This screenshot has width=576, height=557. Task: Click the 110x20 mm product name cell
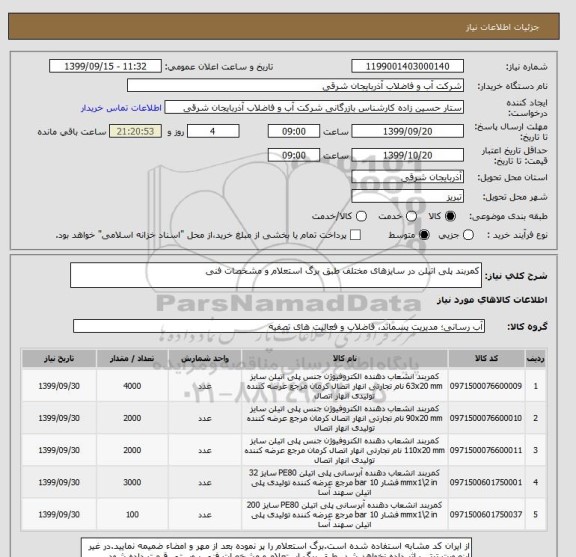(x=345, y=450)
